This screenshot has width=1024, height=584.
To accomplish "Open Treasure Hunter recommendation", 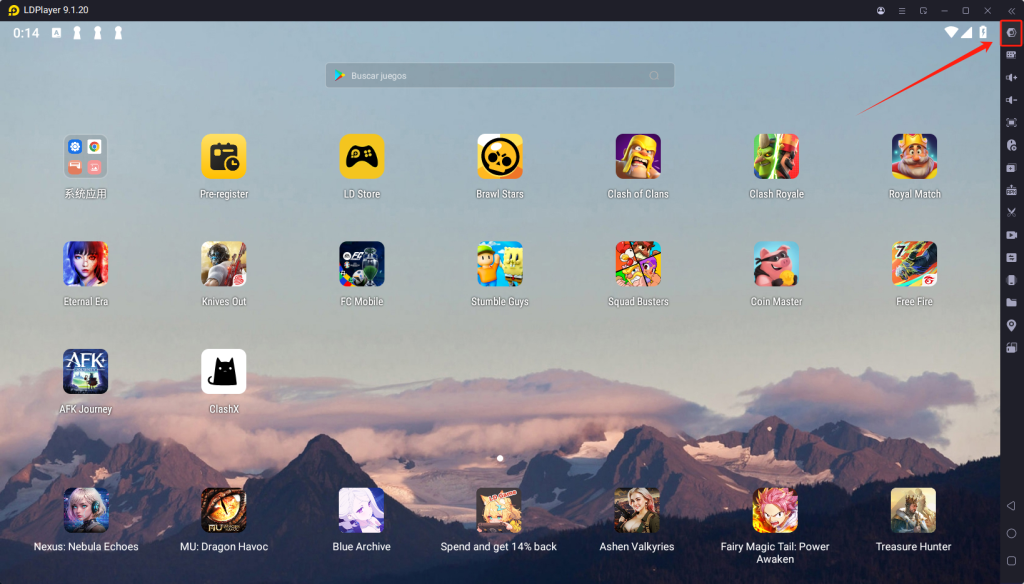I will (x=913, y=510).
